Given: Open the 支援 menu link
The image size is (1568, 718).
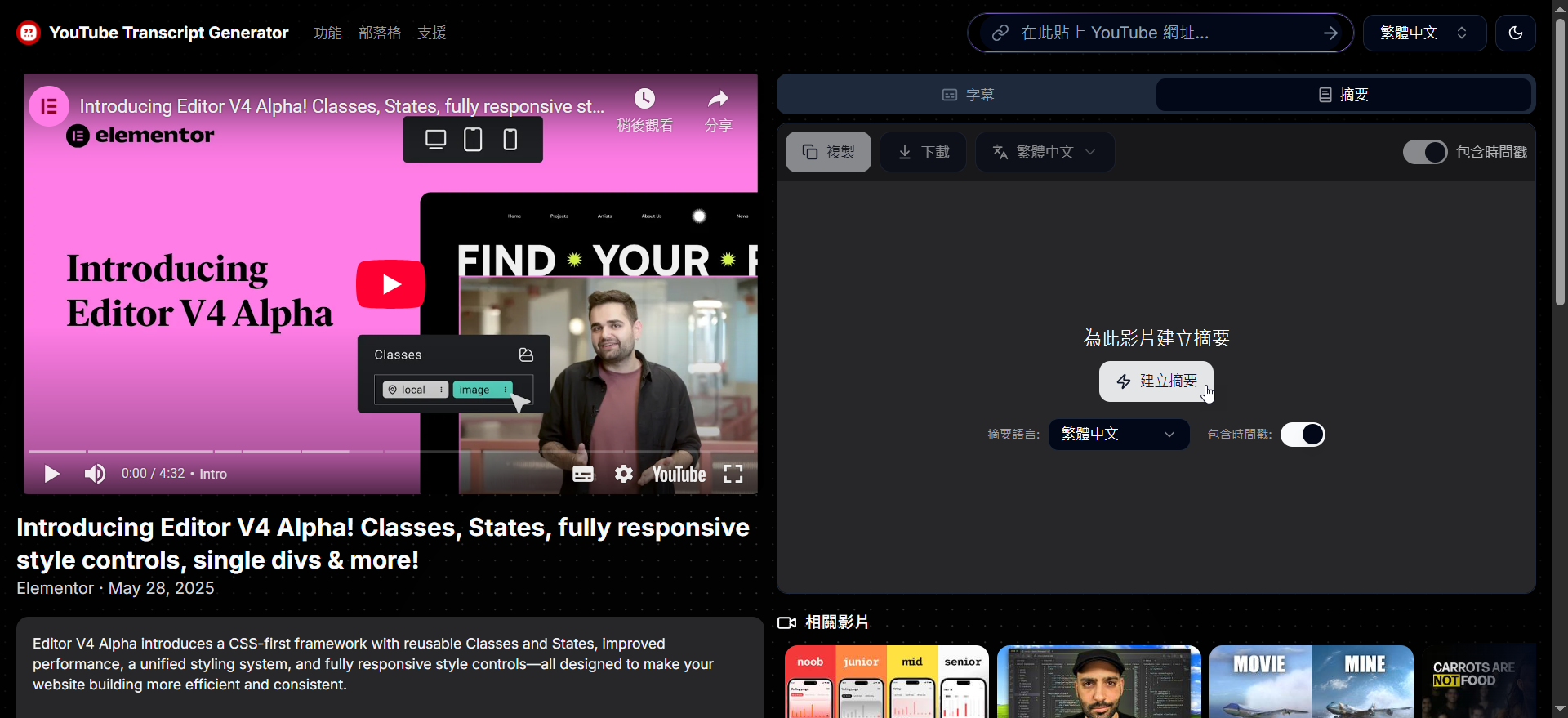Looking at the screenshot, I should point(432,33).
